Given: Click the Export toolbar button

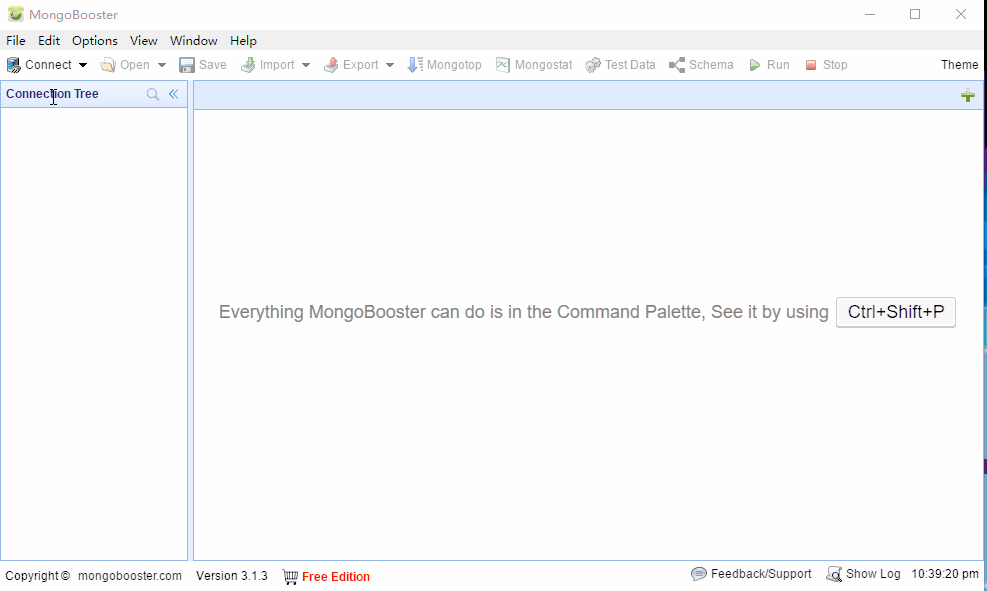Looking at the screenshot, I should [351, 65].
